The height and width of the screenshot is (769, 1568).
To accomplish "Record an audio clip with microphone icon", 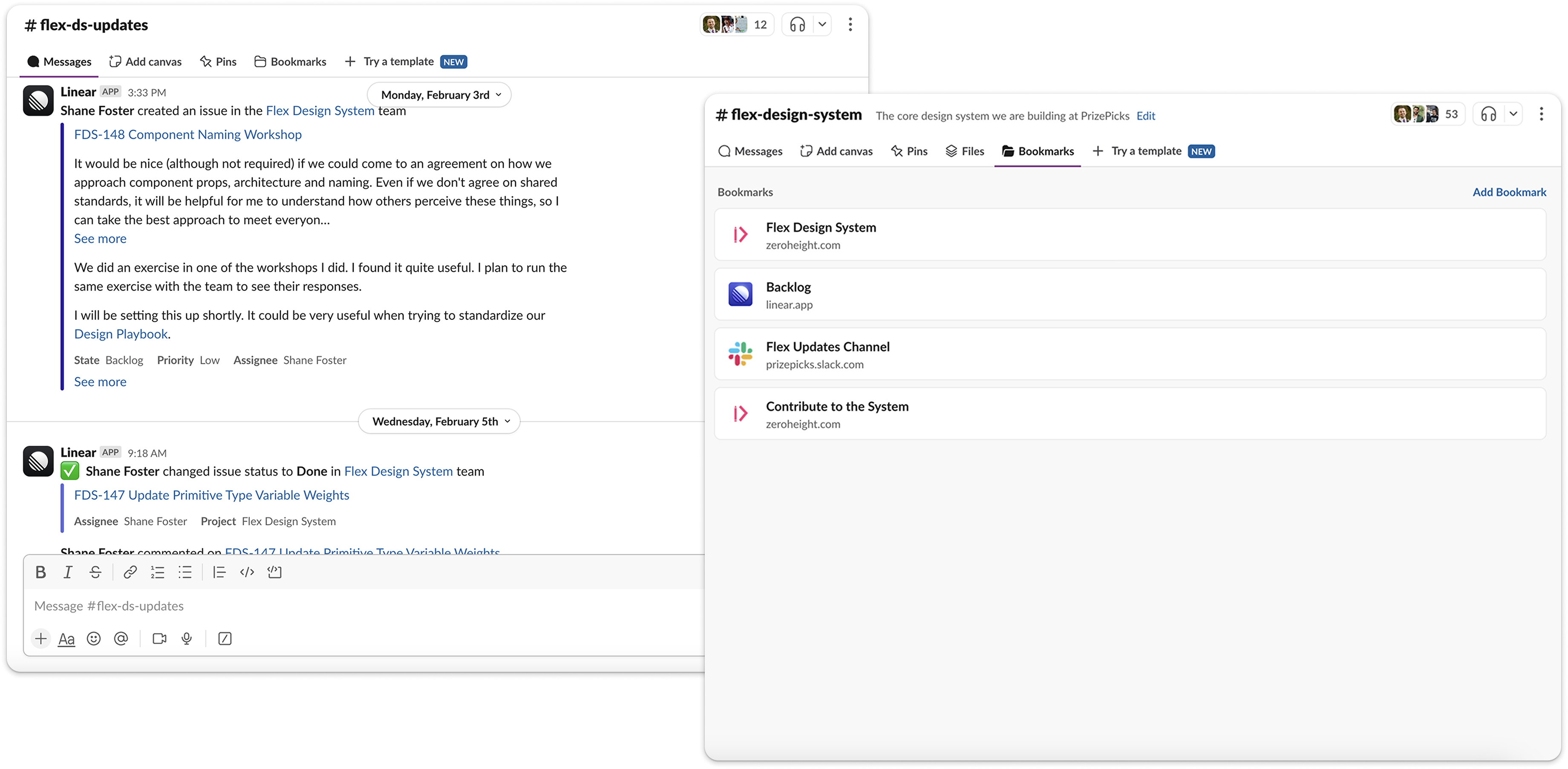I will [187, 638].
